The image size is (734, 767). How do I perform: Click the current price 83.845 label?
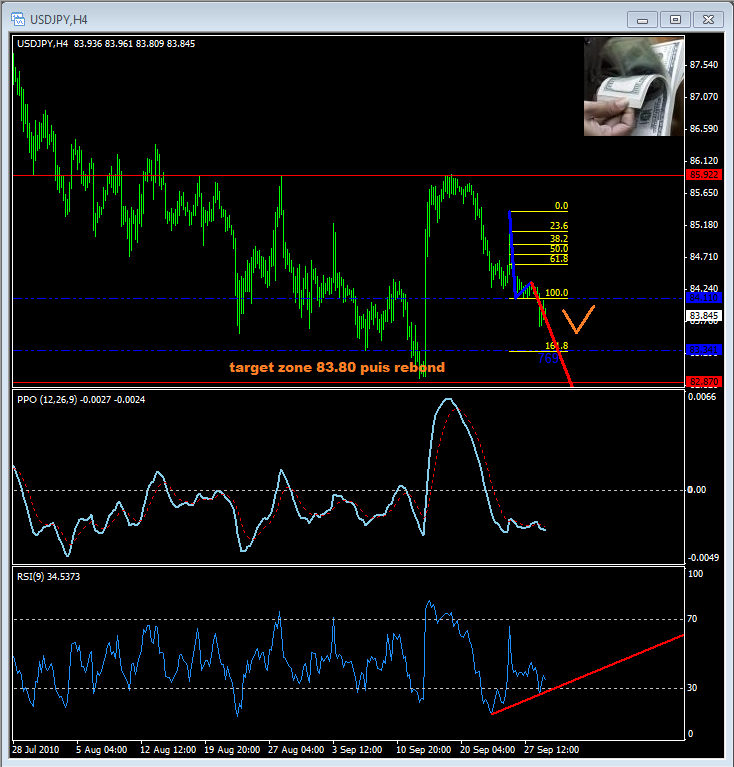click(x=704, y=316)
